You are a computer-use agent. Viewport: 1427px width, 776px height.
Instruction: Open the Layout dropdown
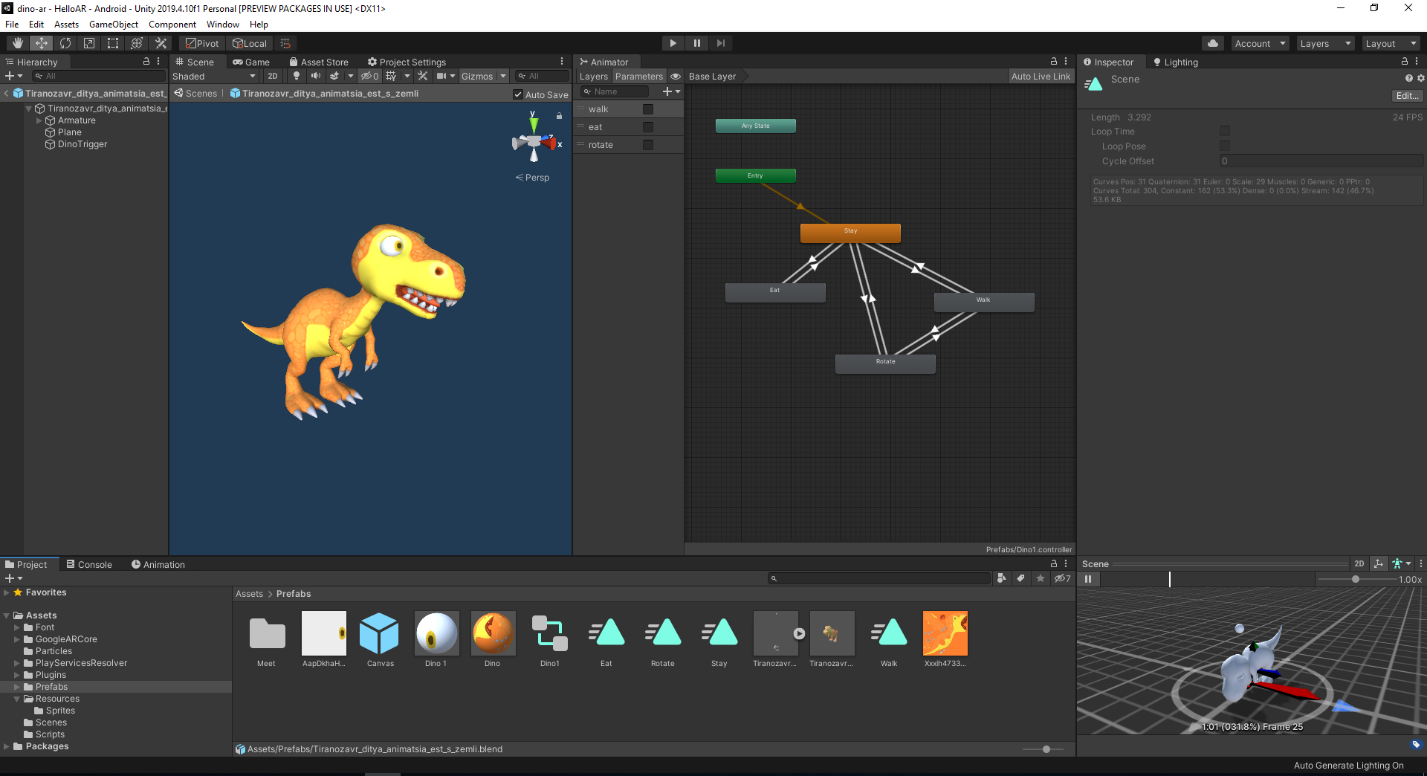point(1390,43)
